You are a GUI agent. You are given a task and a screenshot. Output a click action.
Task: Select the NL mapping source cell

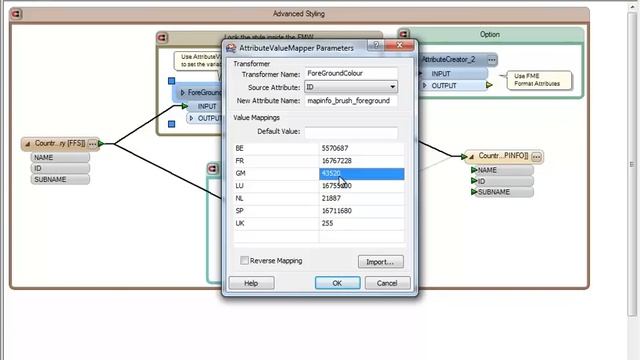(x=276, y=198)
